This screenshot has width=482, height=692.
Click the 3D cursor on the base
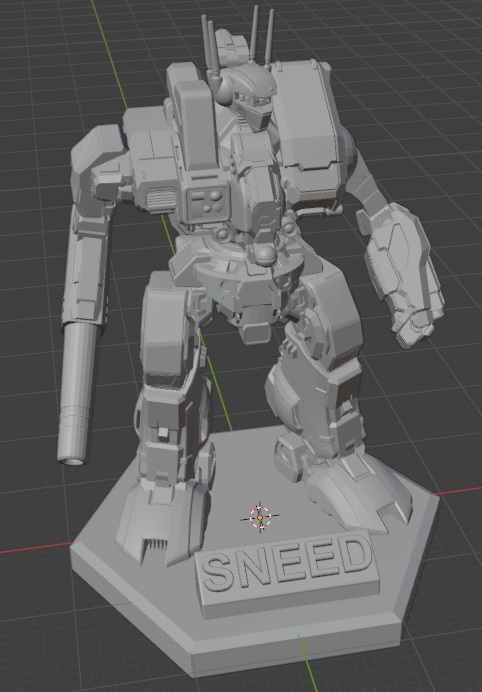point(260,517)
